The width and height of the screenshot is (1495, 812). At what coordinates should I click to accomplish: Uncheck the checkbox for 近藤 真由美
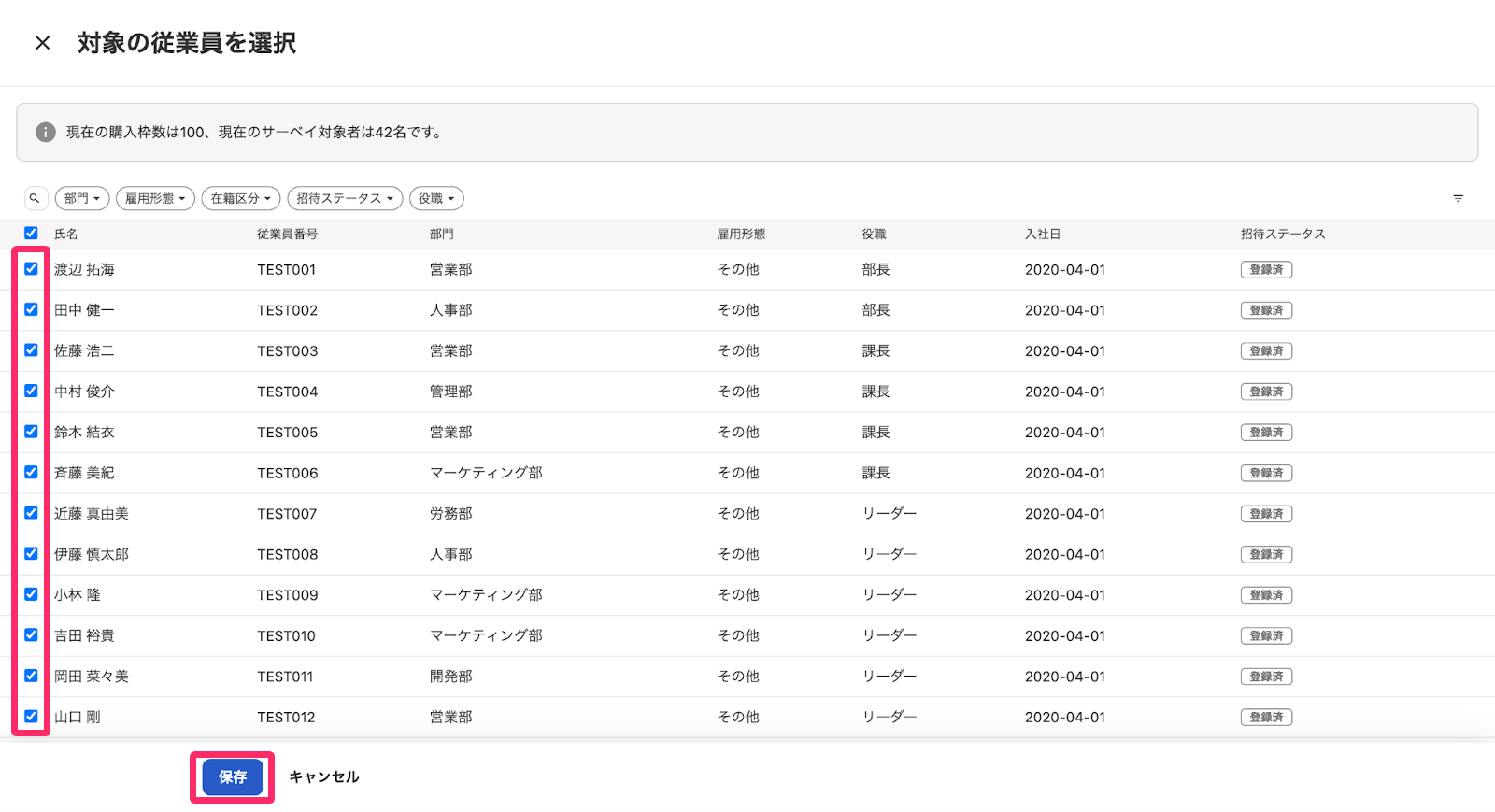(31, 513)
